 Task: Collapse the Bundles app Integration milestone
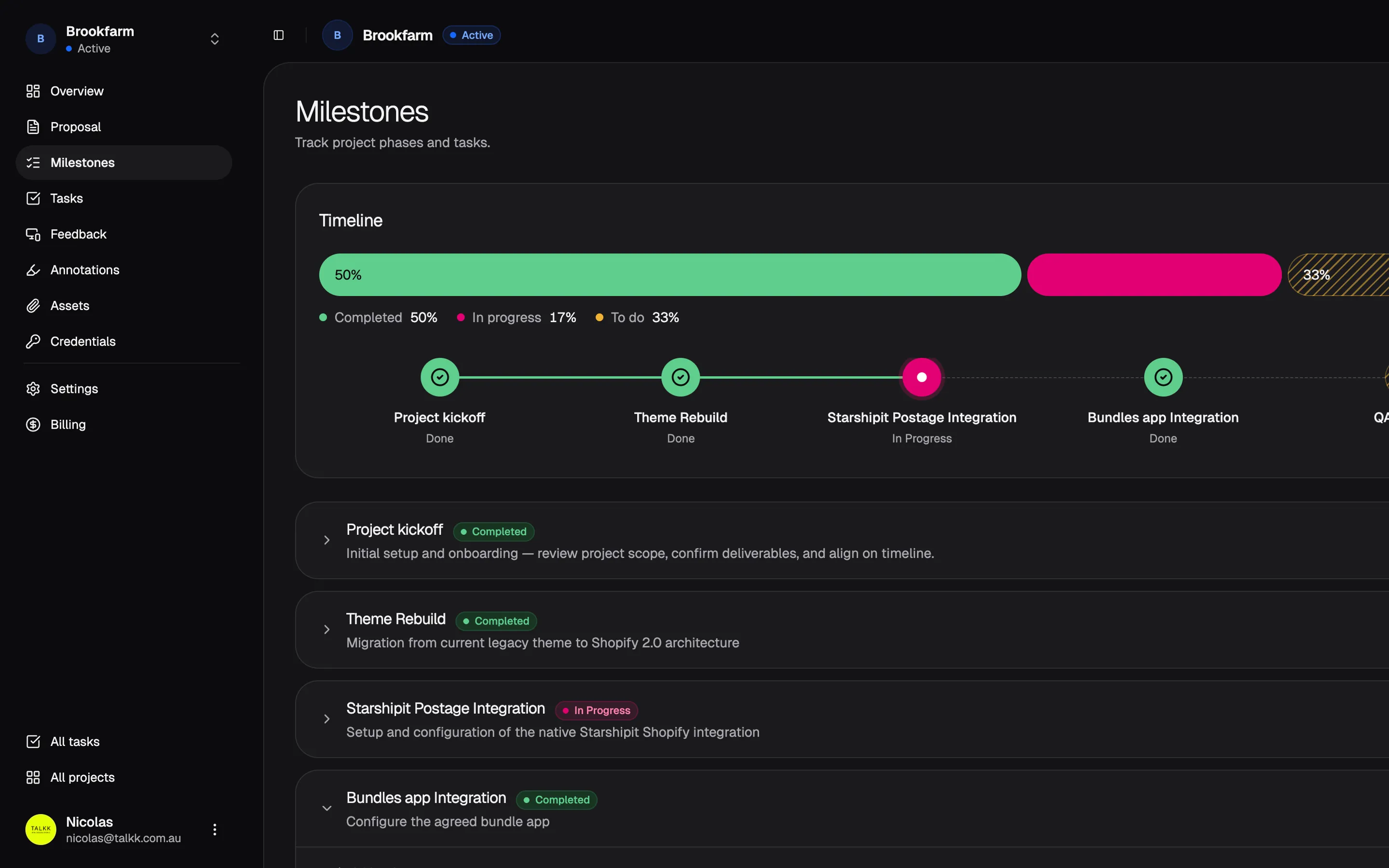pos(327,808)
